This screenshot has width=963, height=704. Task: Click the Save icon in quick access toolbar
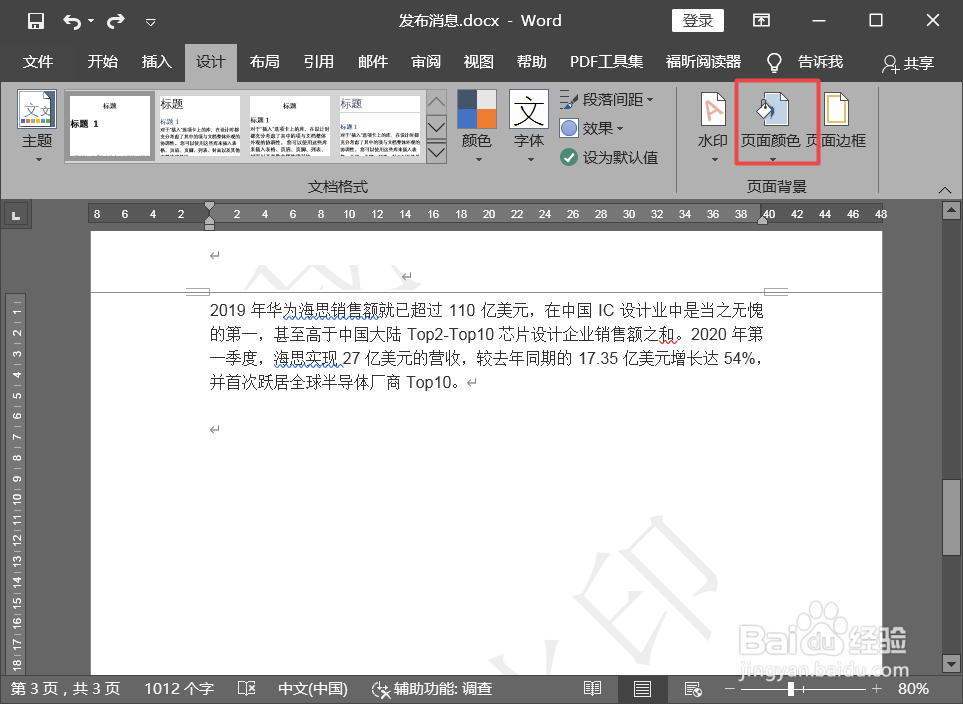pyautogui.click(x=35, y=19)
